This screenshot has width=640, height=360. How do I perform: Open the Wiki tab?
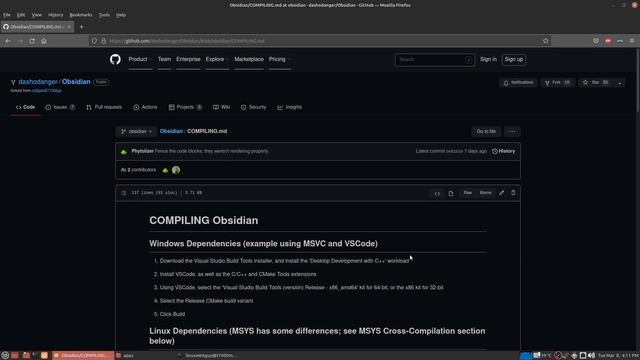[x=222, y=107]
